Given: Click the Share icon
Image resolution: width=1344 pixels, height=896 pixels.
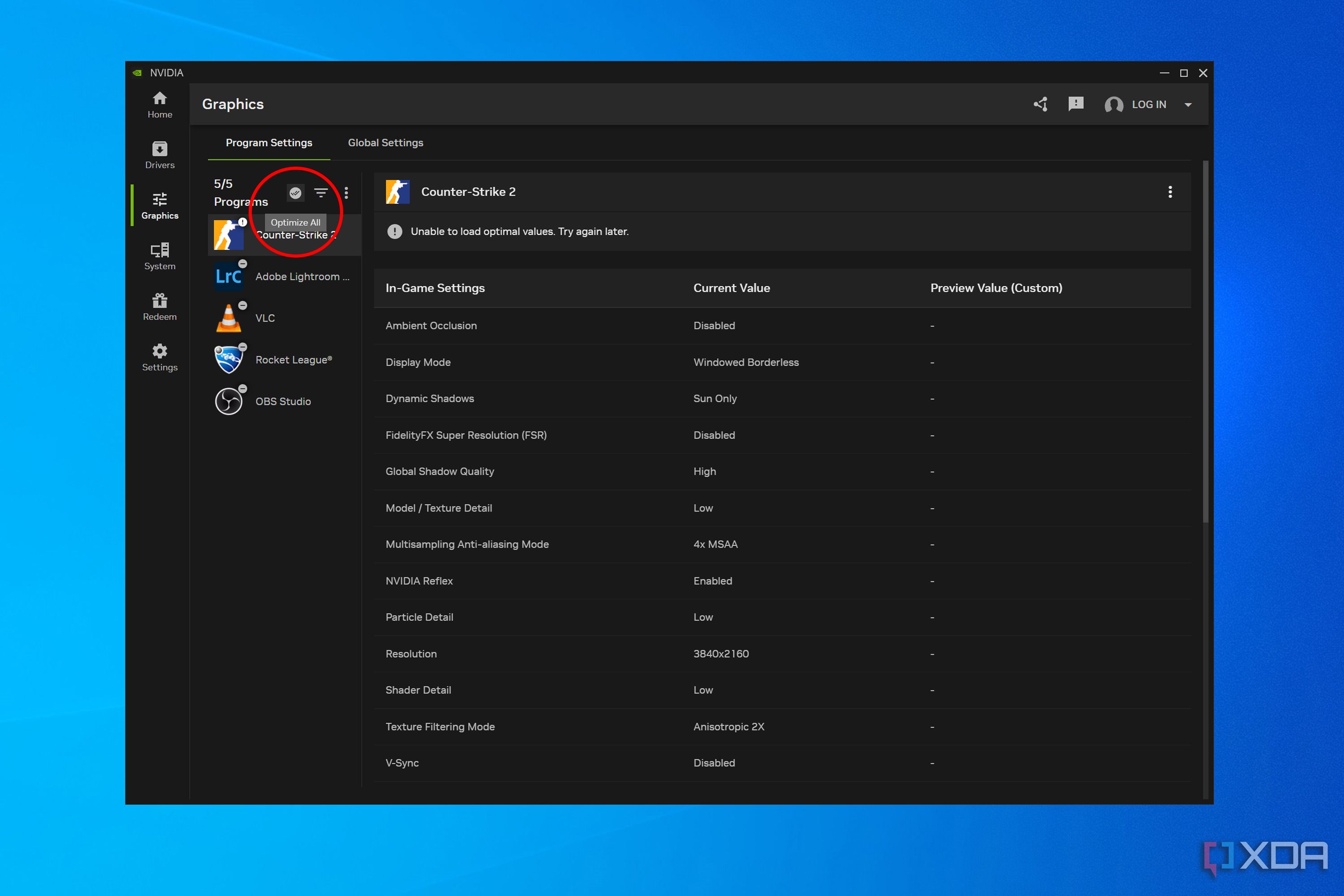Looking at the screenshot, I should coord(1040,104).
